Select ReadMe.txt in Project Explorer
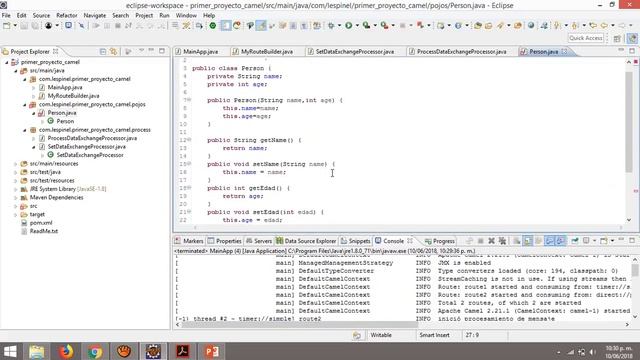The width and height of the screenshot is (640, 360). tap(44, 231)
